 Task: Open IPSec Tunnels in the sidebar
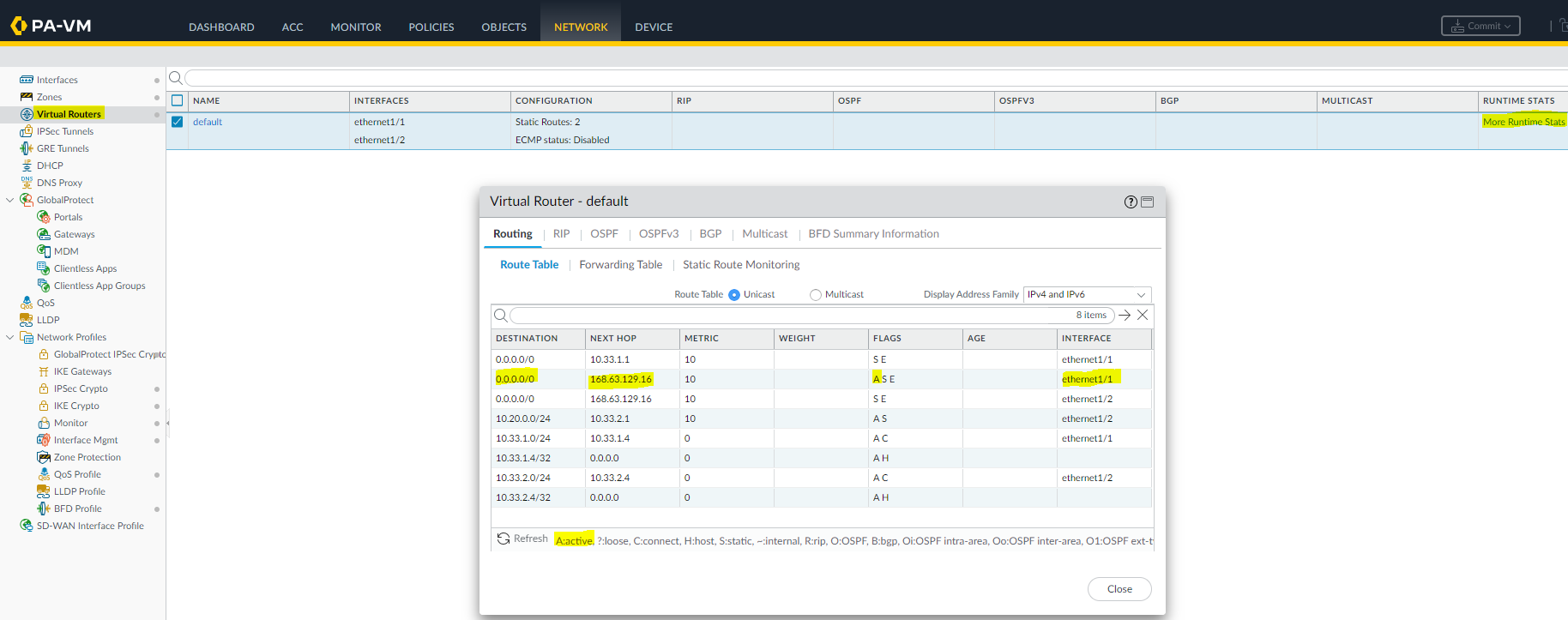coord(64,131)
